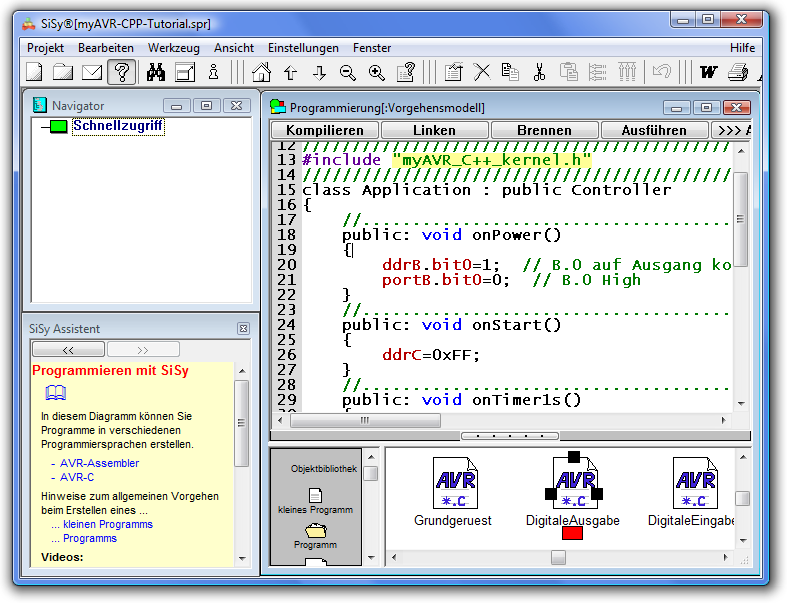The image size is (787, 603).
Task: Click the binoculars search icon
Action: (155, 72)
